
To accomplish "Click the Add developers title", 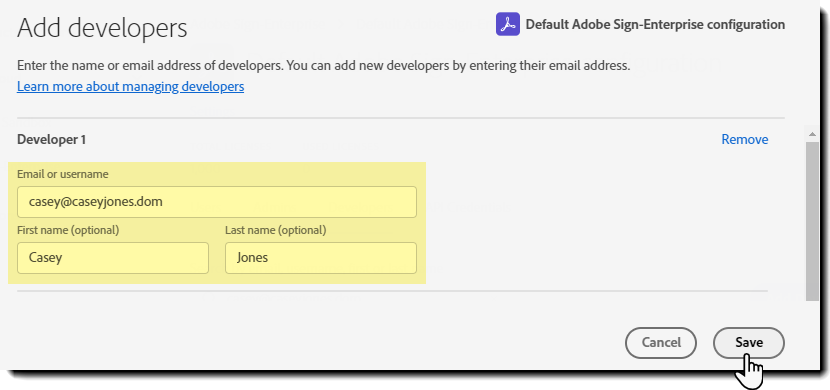I will [x=102, y=28].
